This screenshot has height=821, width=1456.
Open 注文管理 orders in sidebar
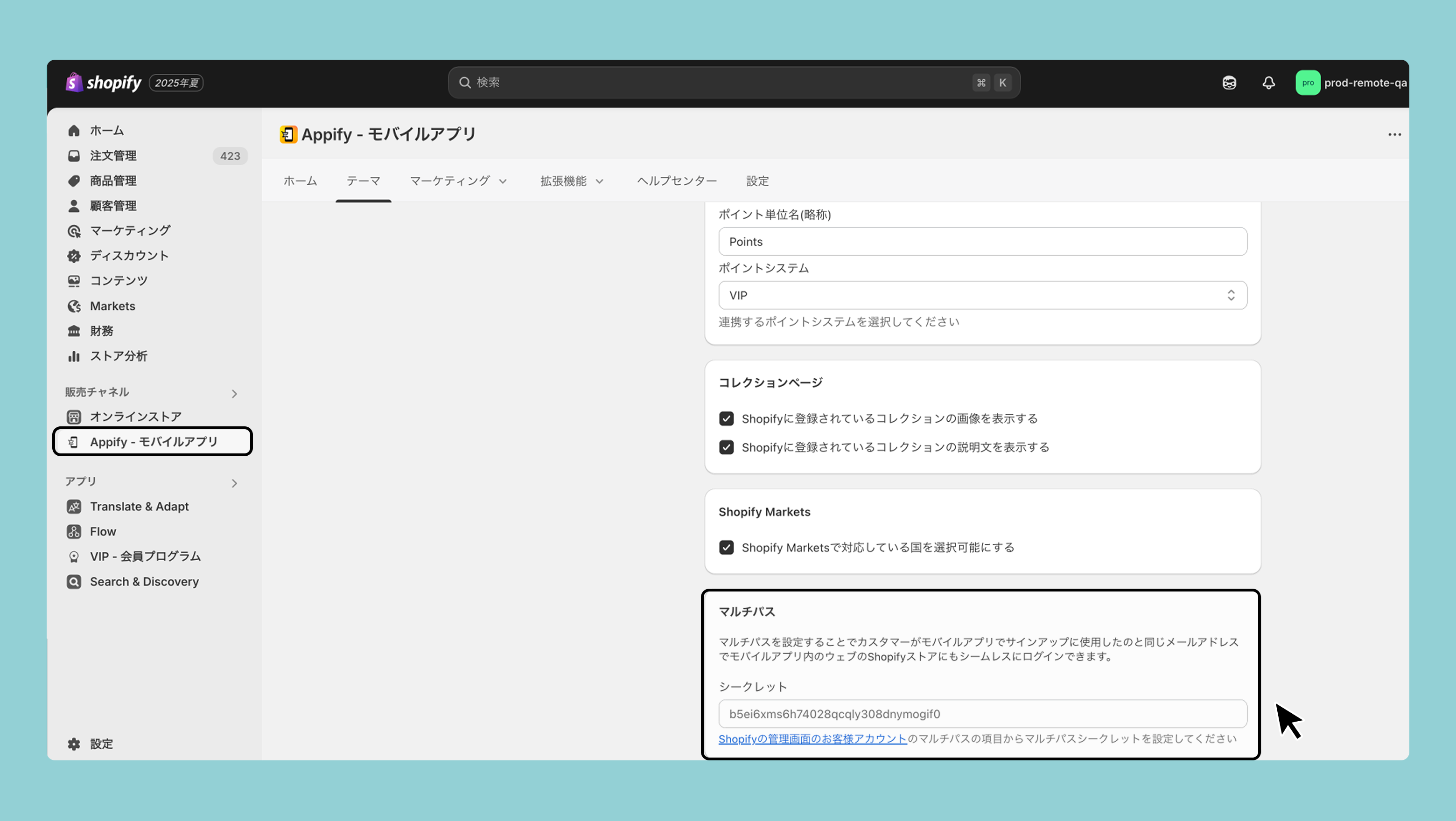pyautogui.click(x=113, y=156)
